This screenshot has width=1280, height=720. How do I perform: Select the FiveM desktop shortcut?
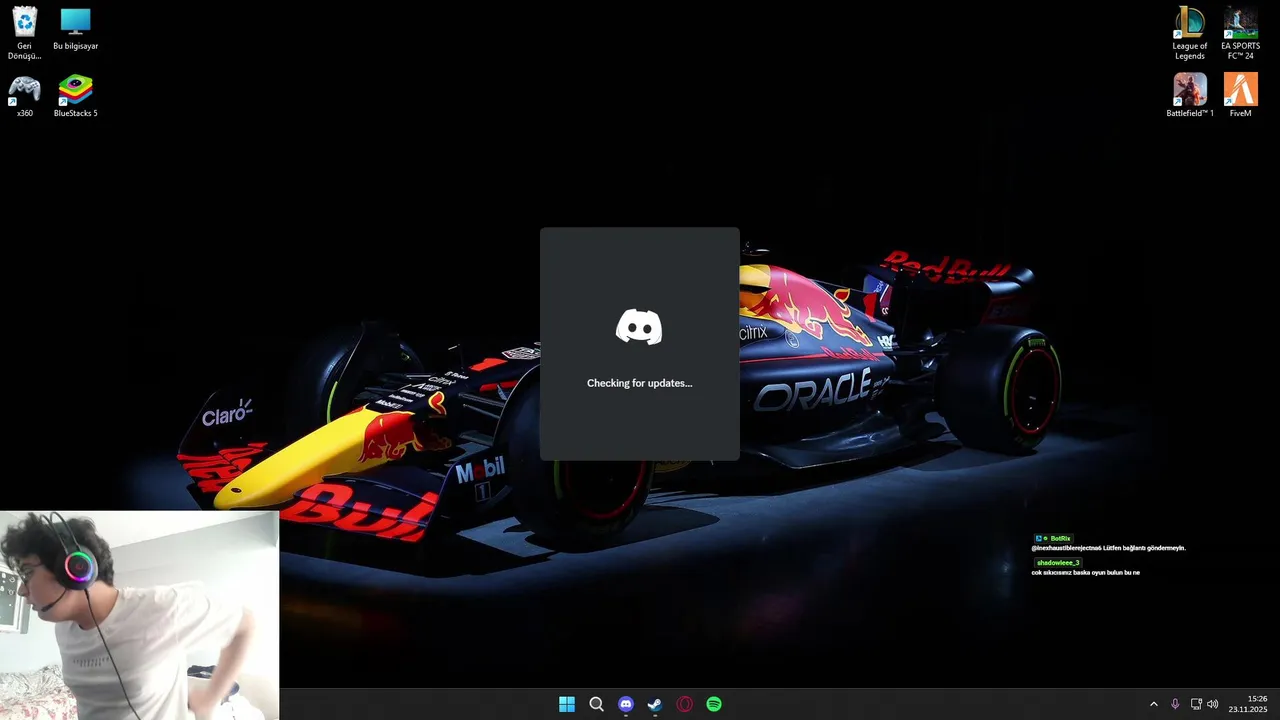1241,96
